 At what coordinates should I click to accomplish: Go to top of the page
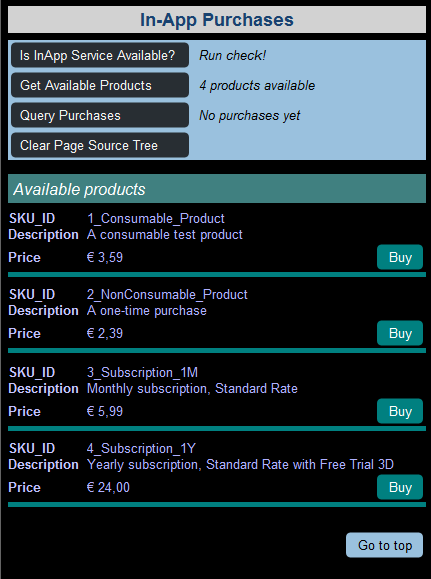point(384,545)
